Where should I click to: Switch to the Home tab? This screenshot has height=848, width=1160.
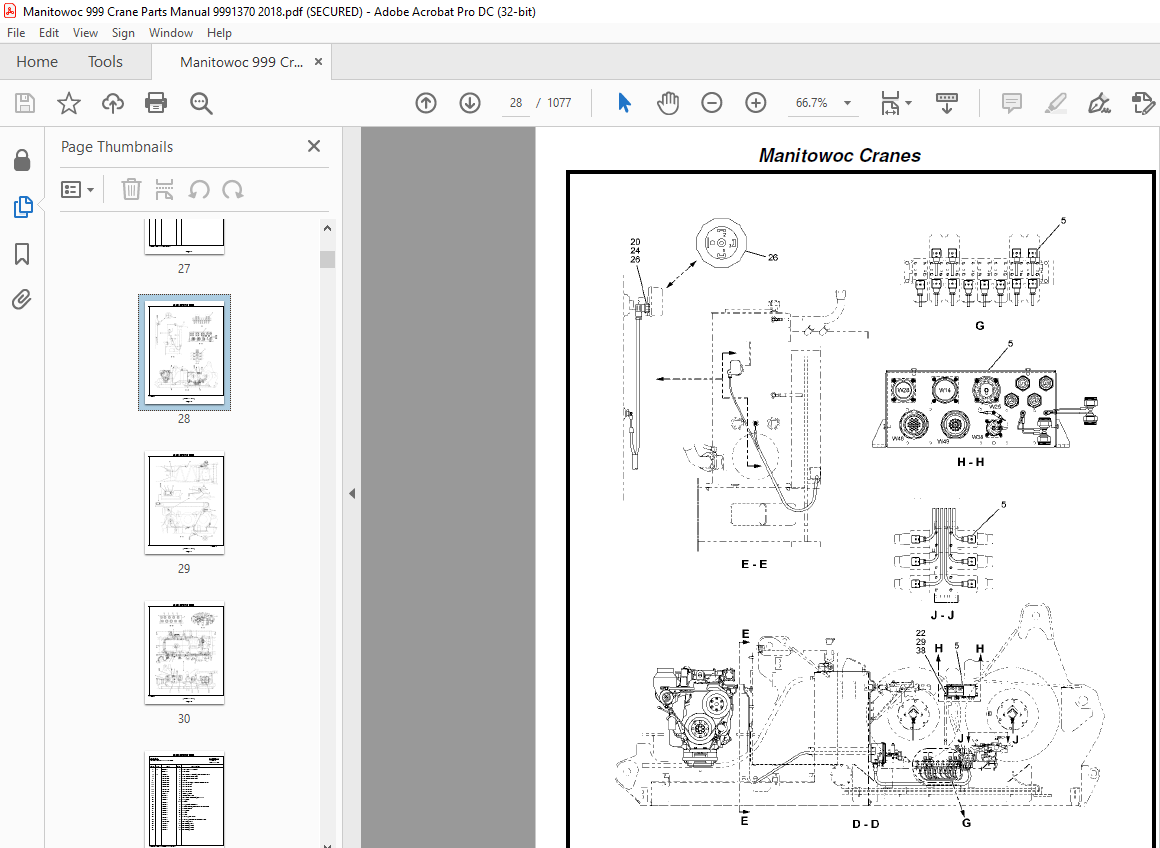pyautogui.click(x=37, y=61)
